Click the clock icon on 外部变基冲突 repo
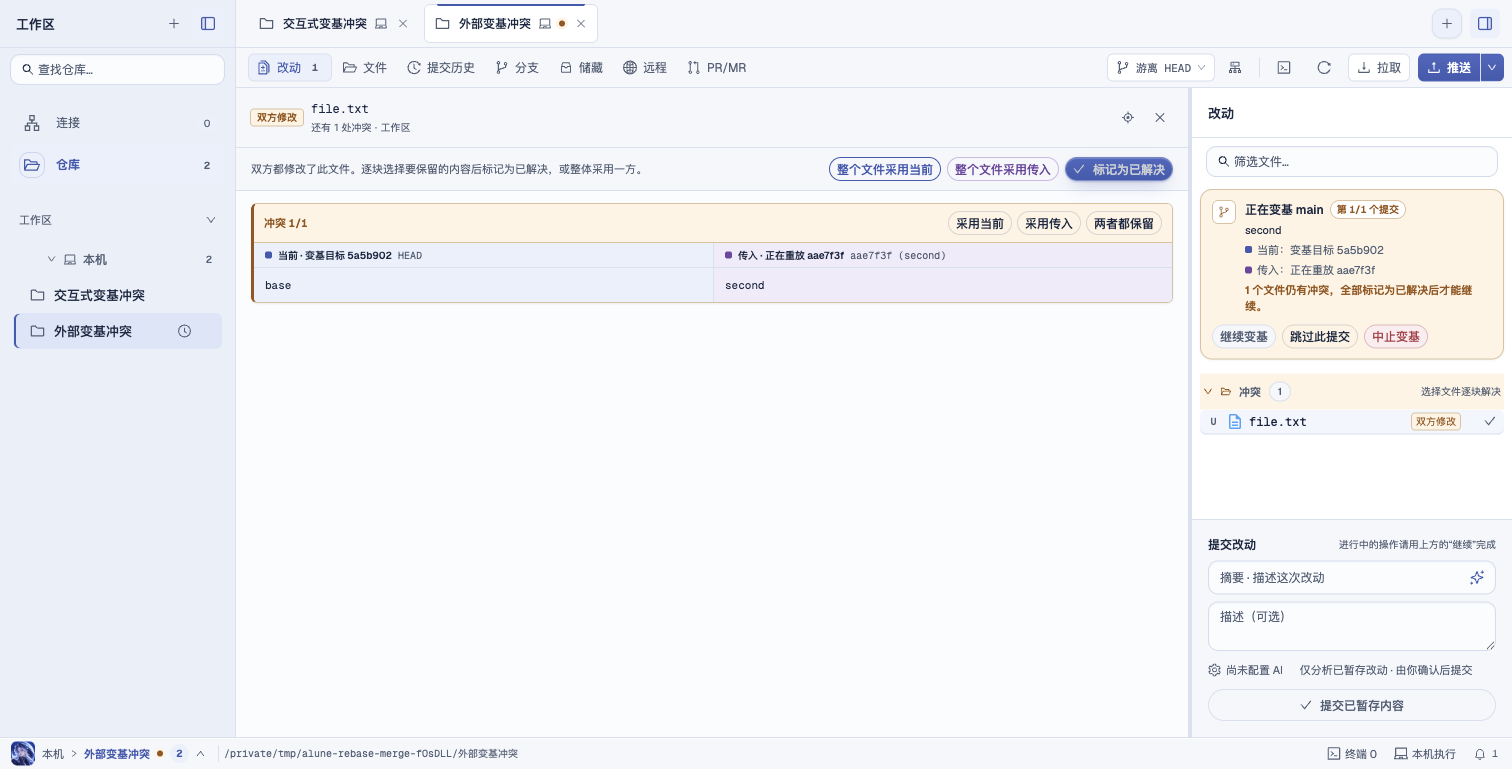This screenshot has width=1512, height=769. pos(184,331)
